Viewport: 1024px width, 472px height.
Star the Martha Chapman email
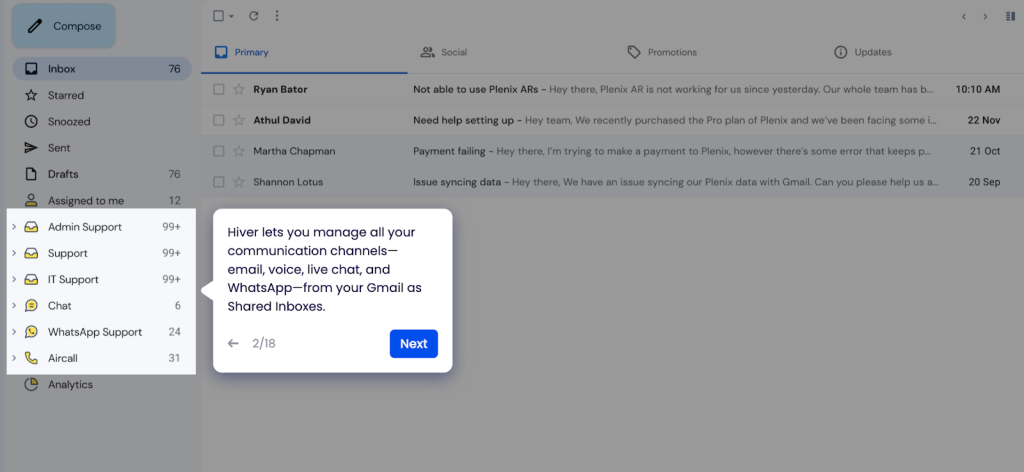click(x=239, y=151)
